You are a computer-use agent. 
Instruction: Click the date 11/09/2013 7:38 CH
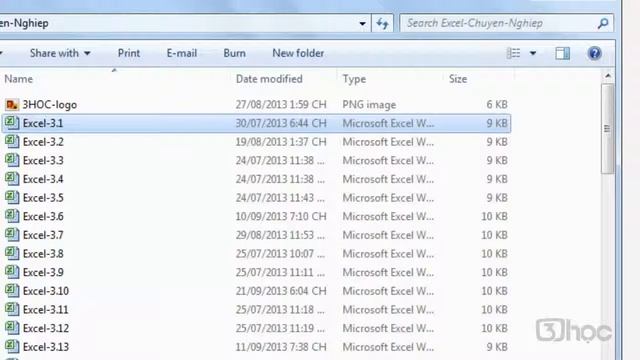click(x=281, y=347)
